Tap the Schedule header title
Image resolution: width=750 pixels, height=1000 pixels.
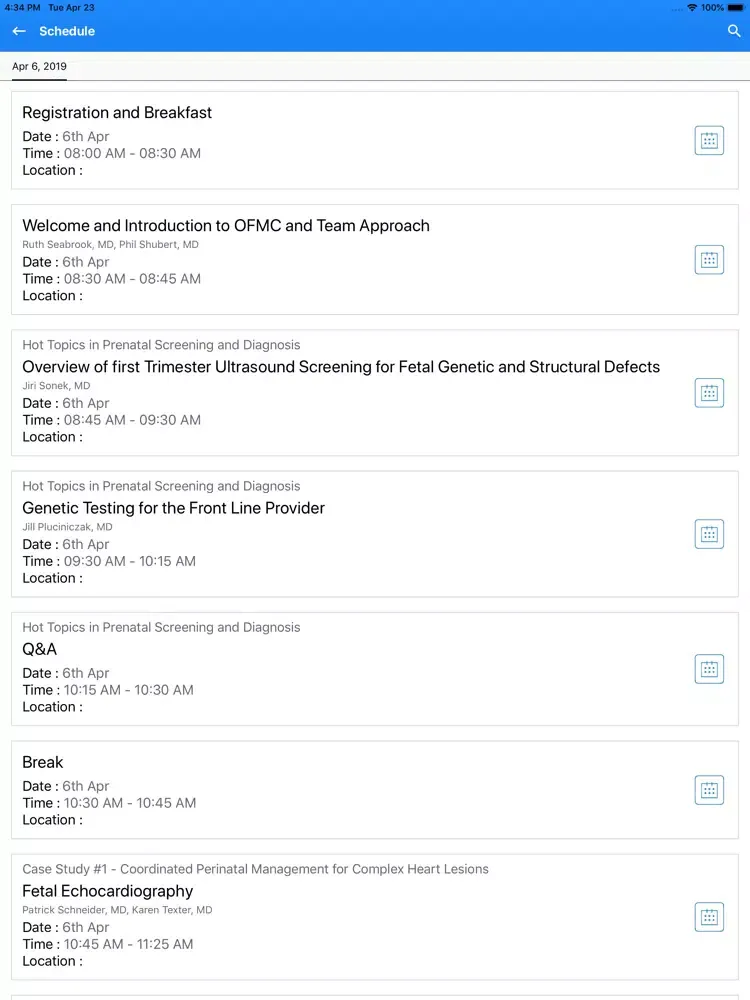click(x=67, y=31)
